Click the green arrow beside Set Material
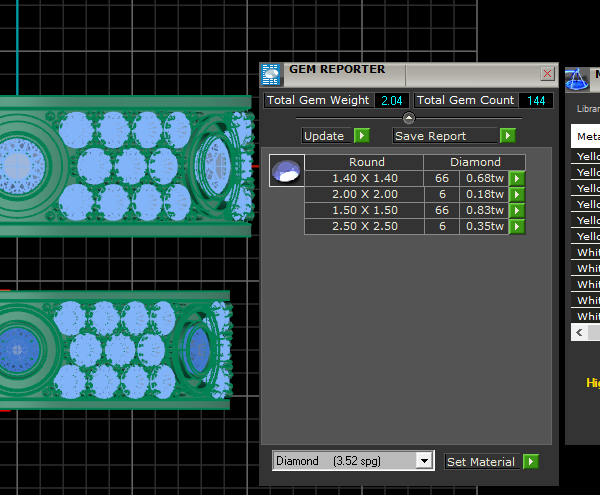 [530, 461]
